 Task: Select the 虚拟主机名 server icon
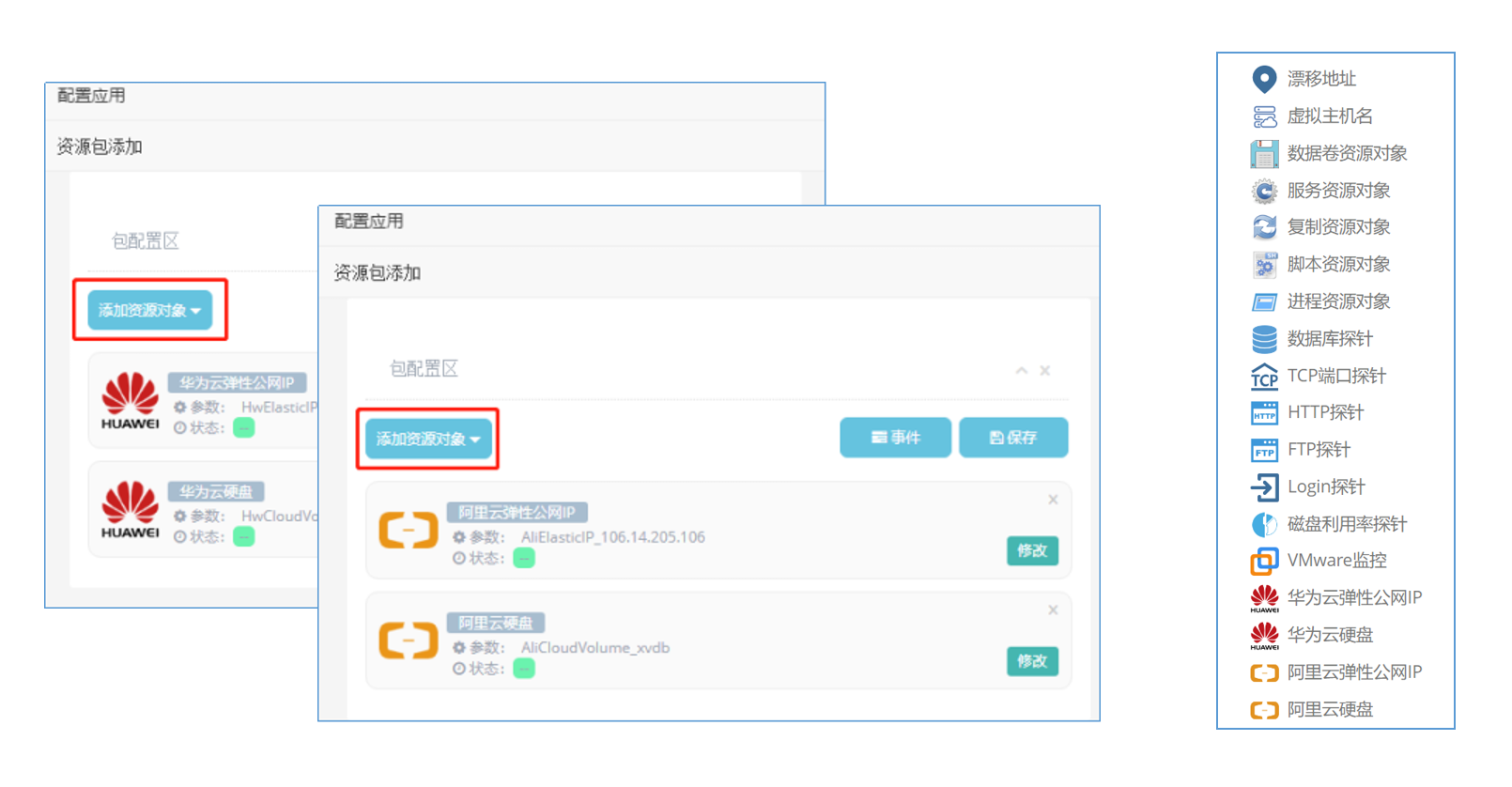click(1264, 116)
